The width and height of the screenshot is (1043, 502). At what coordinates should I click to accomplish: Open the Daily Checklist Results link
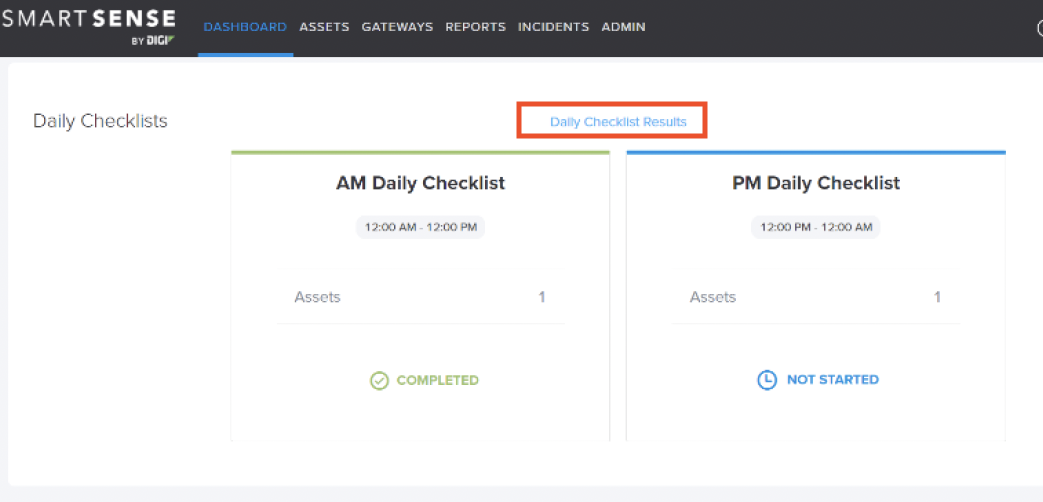pos(618,122)
